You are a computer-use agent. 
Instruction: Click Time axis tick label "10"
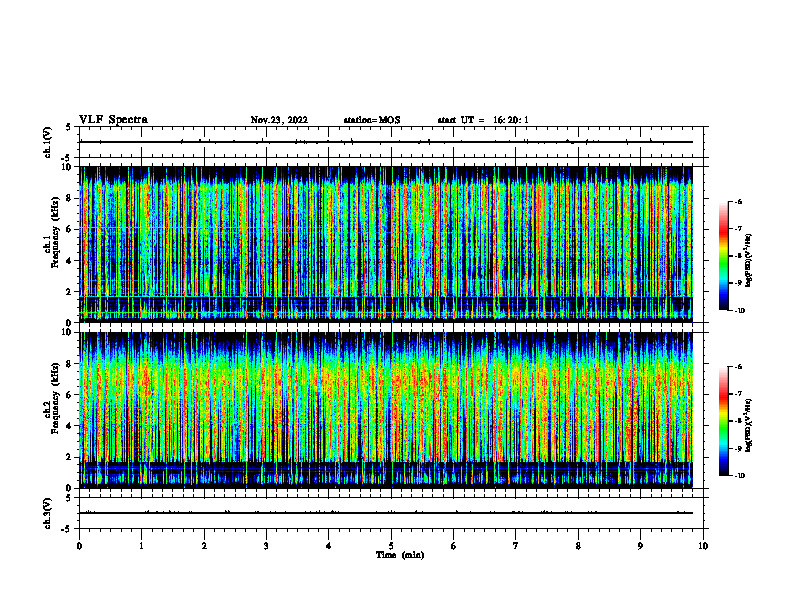point(703,546)
